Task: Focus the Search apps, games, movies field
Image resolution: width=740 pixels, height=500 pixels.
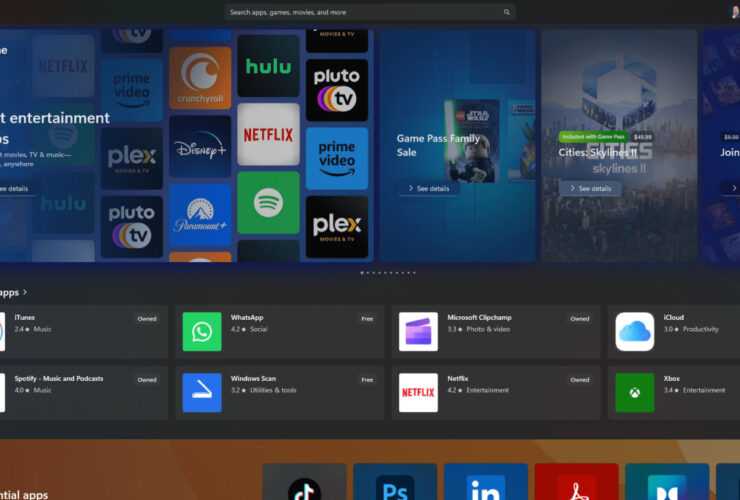Action: [370, 12]
